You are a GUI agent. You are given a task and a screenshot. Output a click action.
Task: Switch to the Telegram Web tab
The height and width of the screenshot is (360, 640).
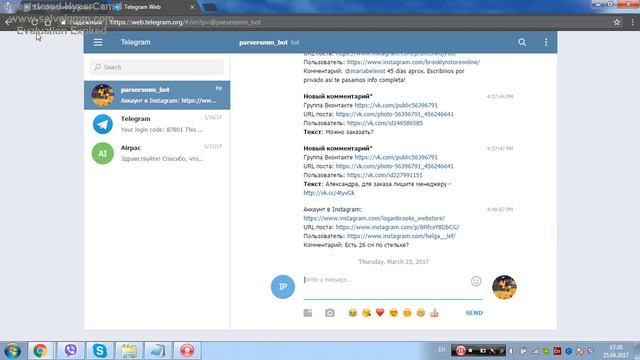click(153, 7)
